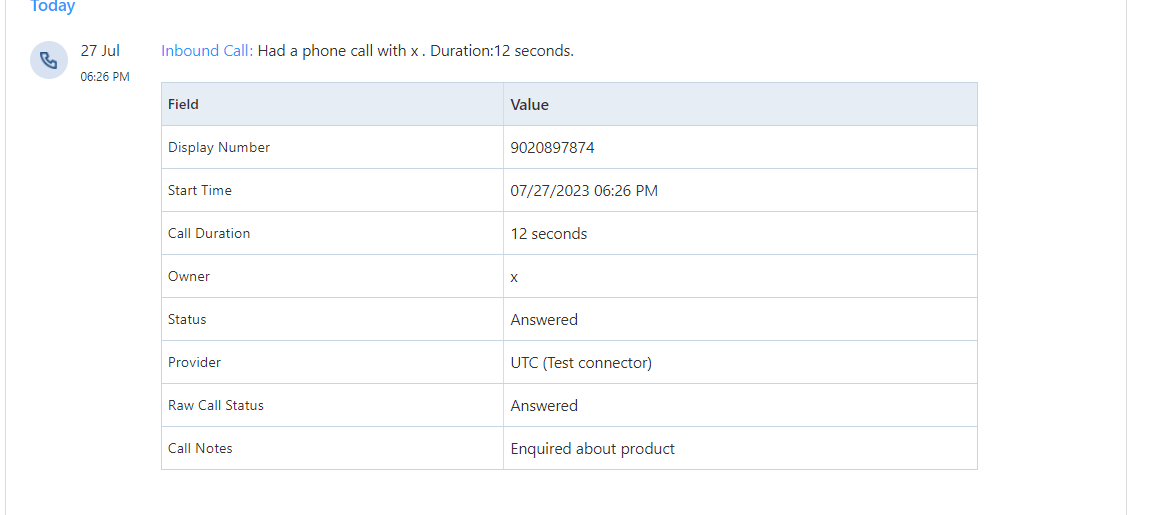Viewport: 1167px width, 515px height.
Task: Click the Answered value in the Status row
Action: click(544, 319)
